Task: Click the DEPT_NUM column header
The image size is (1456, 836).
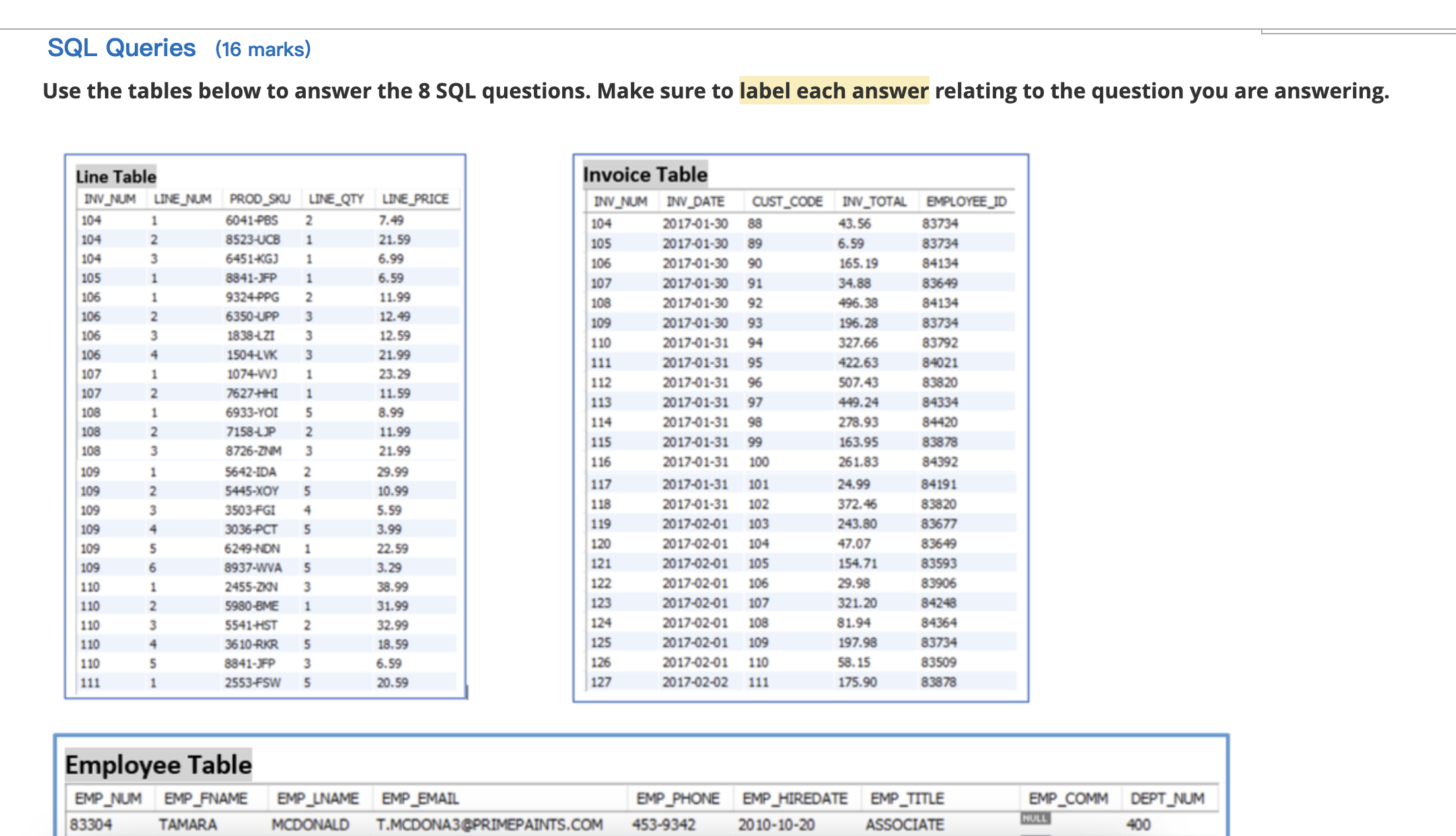Action: pyautogui.click(x=1167, y=798)
